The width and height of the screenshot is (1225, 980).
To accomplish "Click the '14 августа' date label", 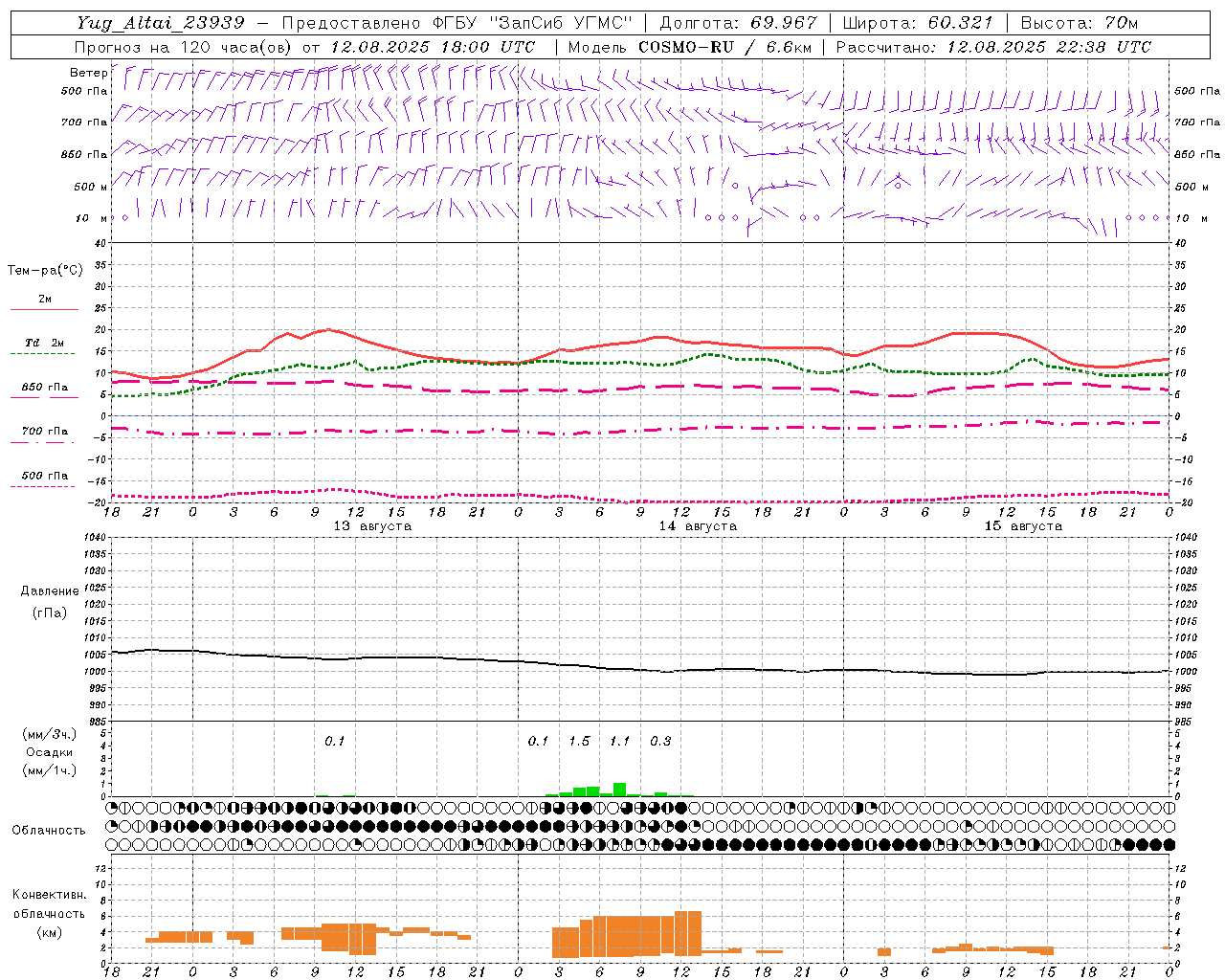I will pyautogui.click(x=698, y=526).
